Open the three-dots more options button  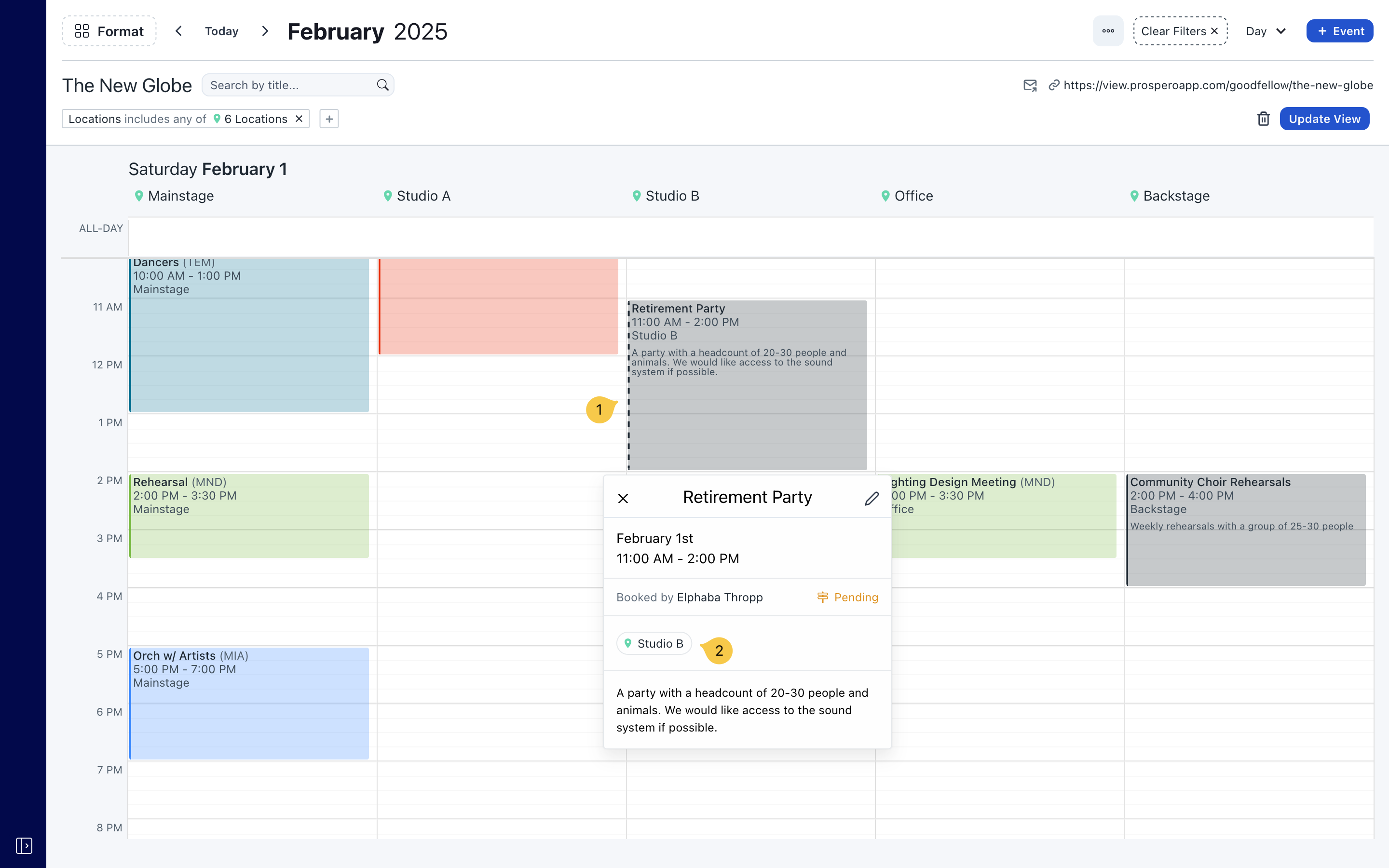[x=1108, y=31]
